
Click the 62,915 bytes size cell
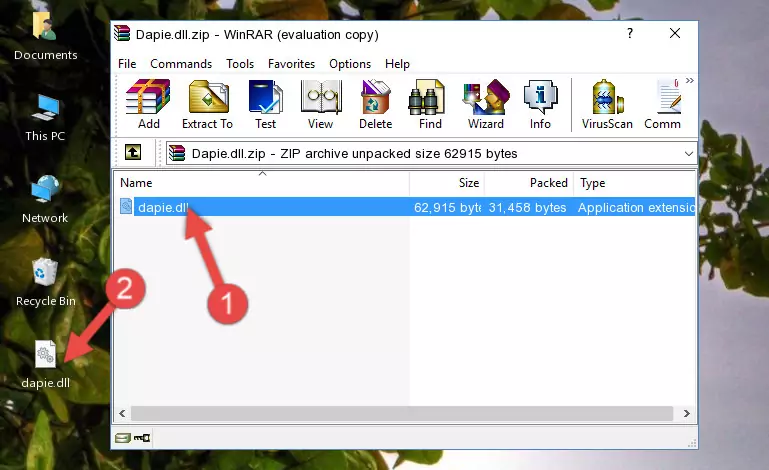tap(447, 208)
